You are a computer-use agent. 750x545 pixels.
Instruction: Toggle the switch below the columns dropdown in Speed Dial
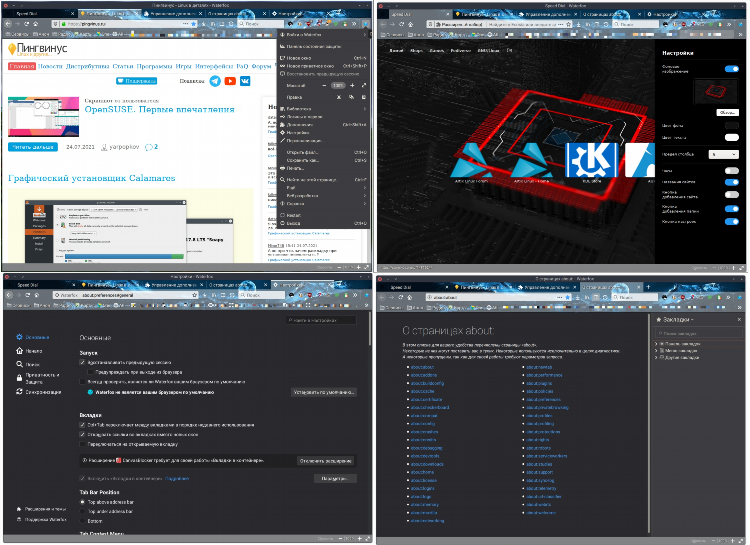point(731,170)
